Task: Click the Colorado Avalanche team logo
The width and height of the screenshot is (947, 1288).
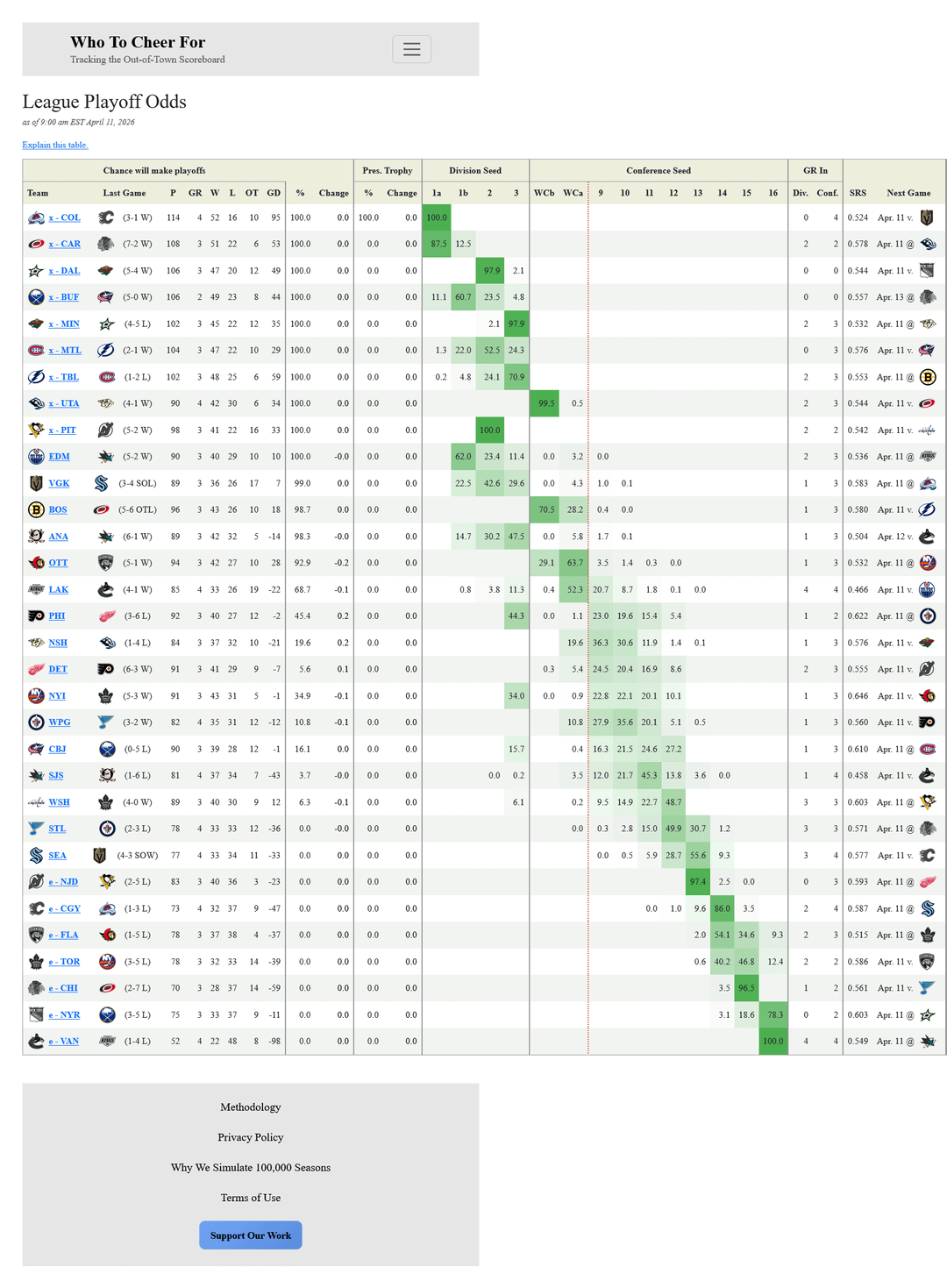Action: pos(36,217)
